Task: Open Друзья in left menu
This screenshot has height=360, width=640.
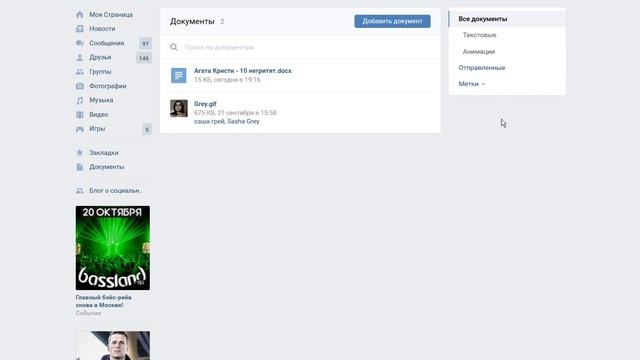Action: click(100, 58)
